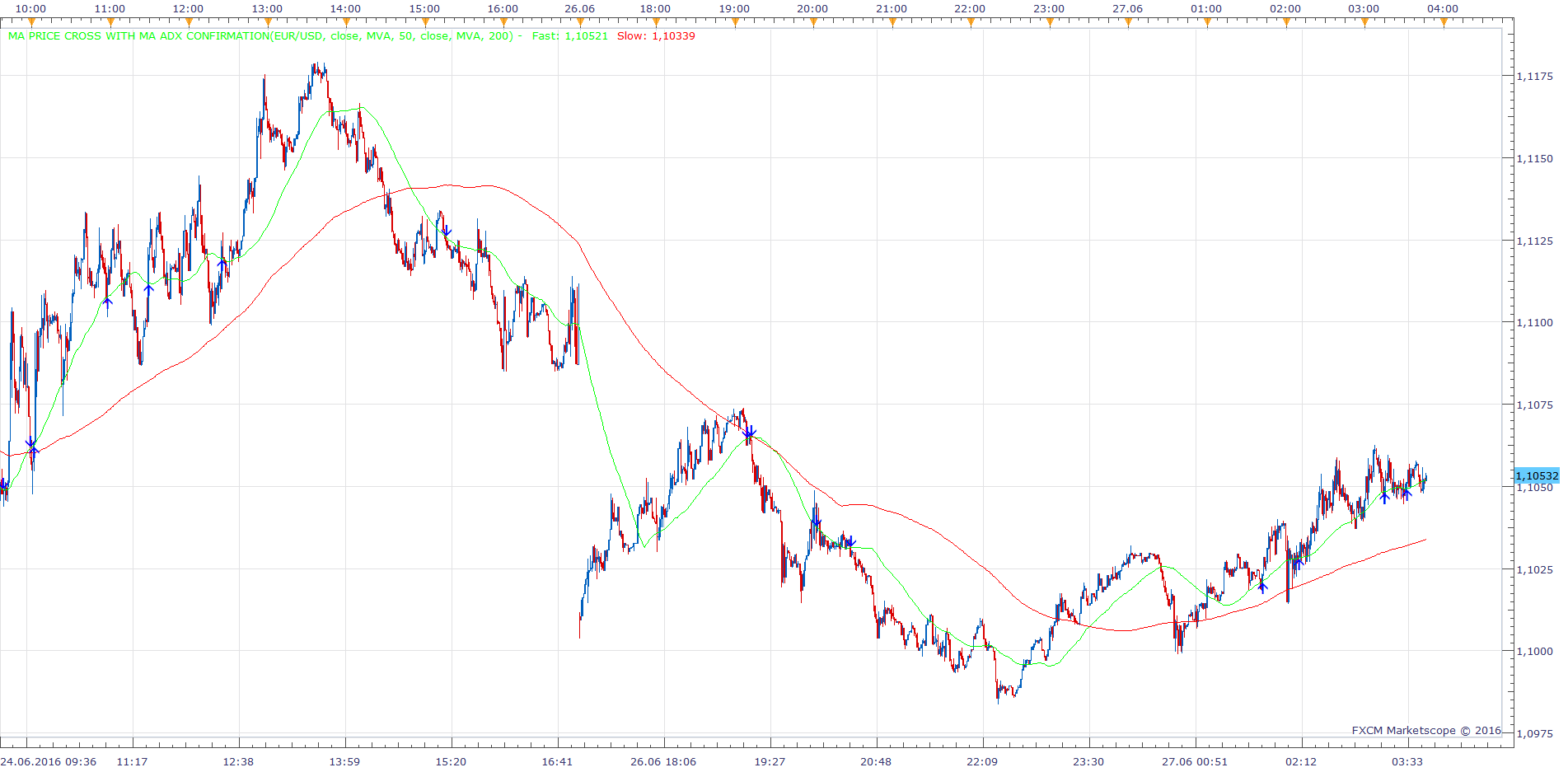Select the 12:38 bottom time label
1568x772 pixels.
(238, 761)
